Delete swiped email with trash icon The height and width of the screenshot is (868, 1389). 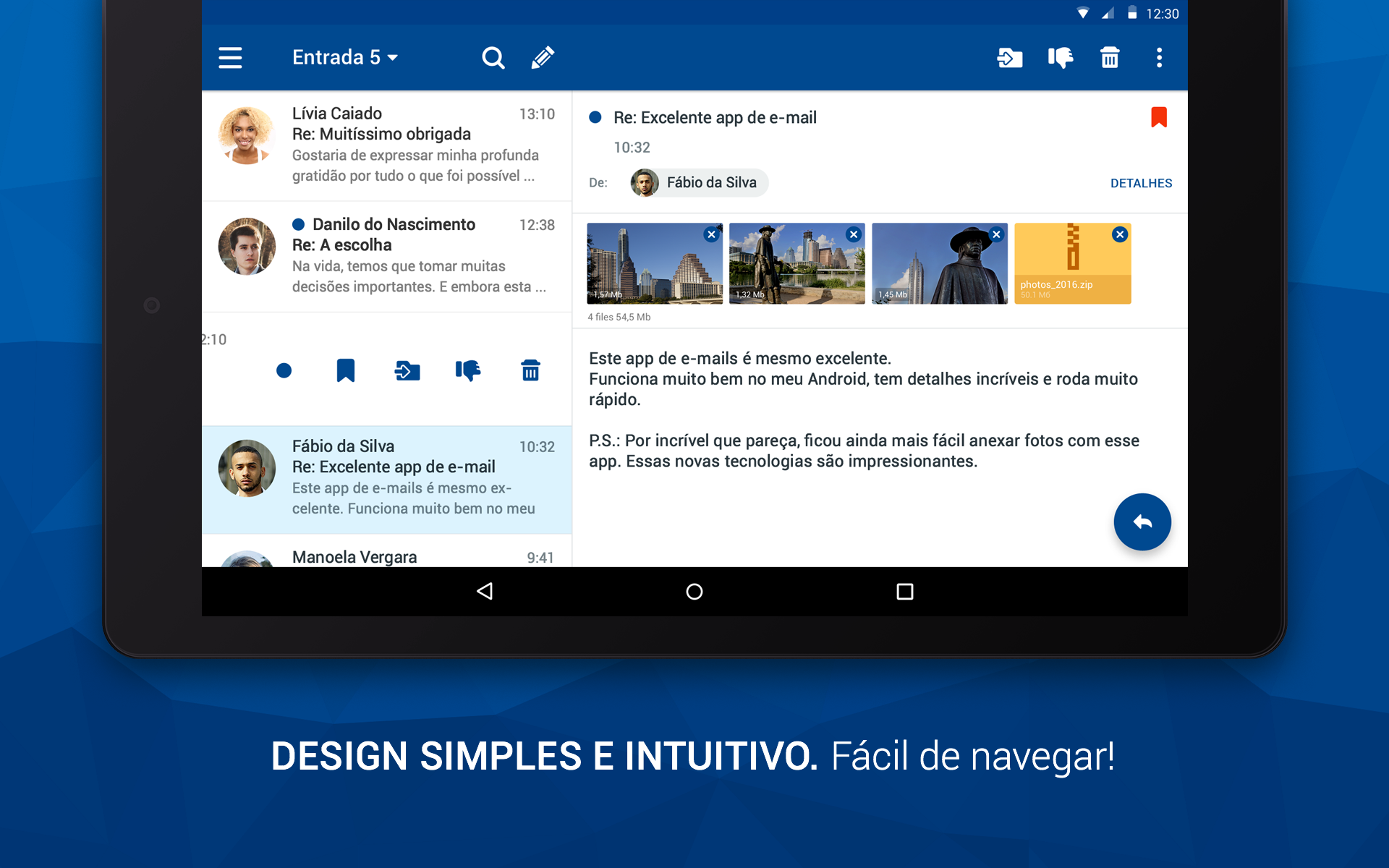(x=530, y=370)
